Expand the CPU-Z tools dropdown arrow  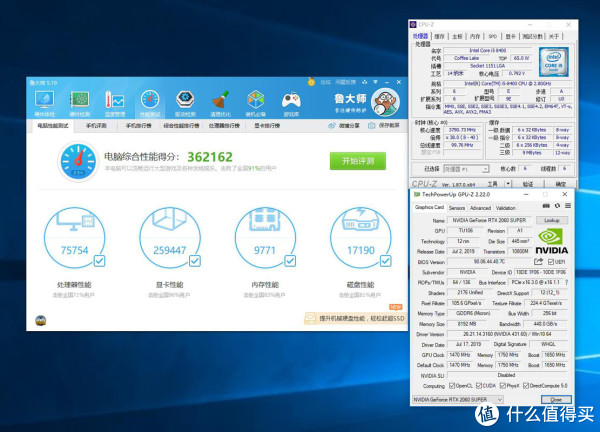click(x=508, y=184)
